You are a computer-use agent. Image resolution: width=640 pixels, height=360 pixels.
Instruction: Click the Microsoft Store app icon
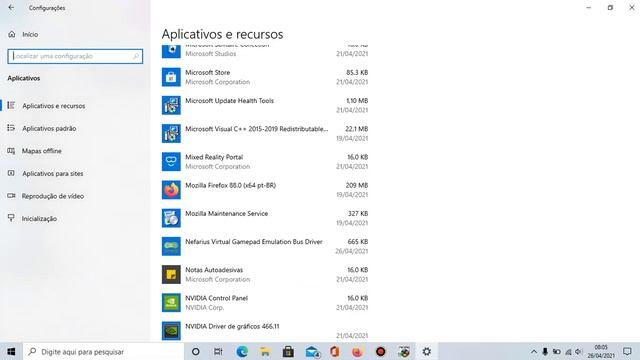[171, 77]
